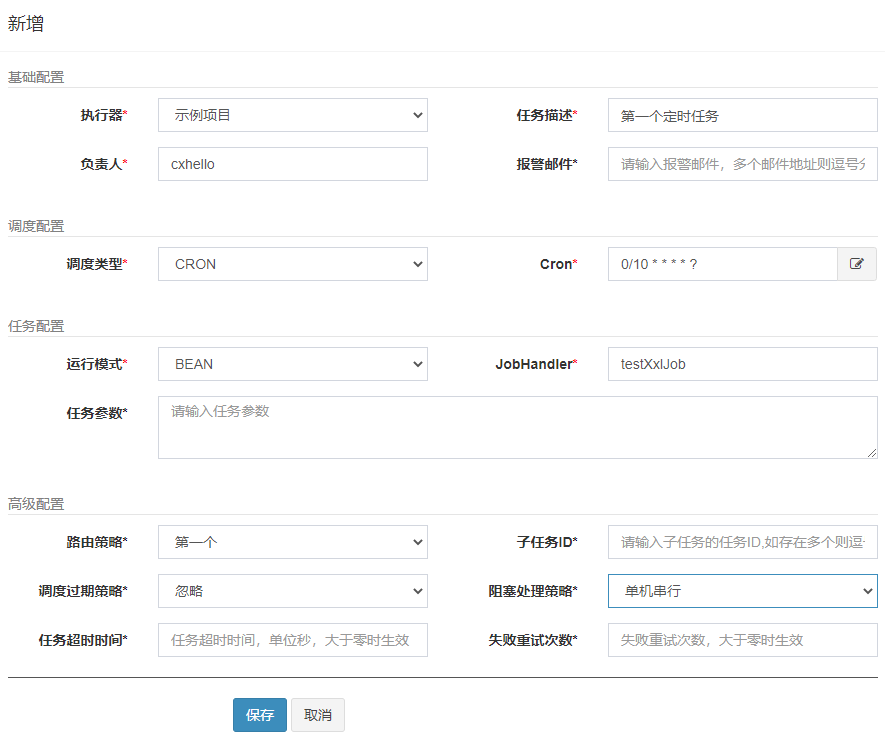Click the 任务描述 field label
Image resolution: width=885 pixels, height=741 pixels.
547,115
